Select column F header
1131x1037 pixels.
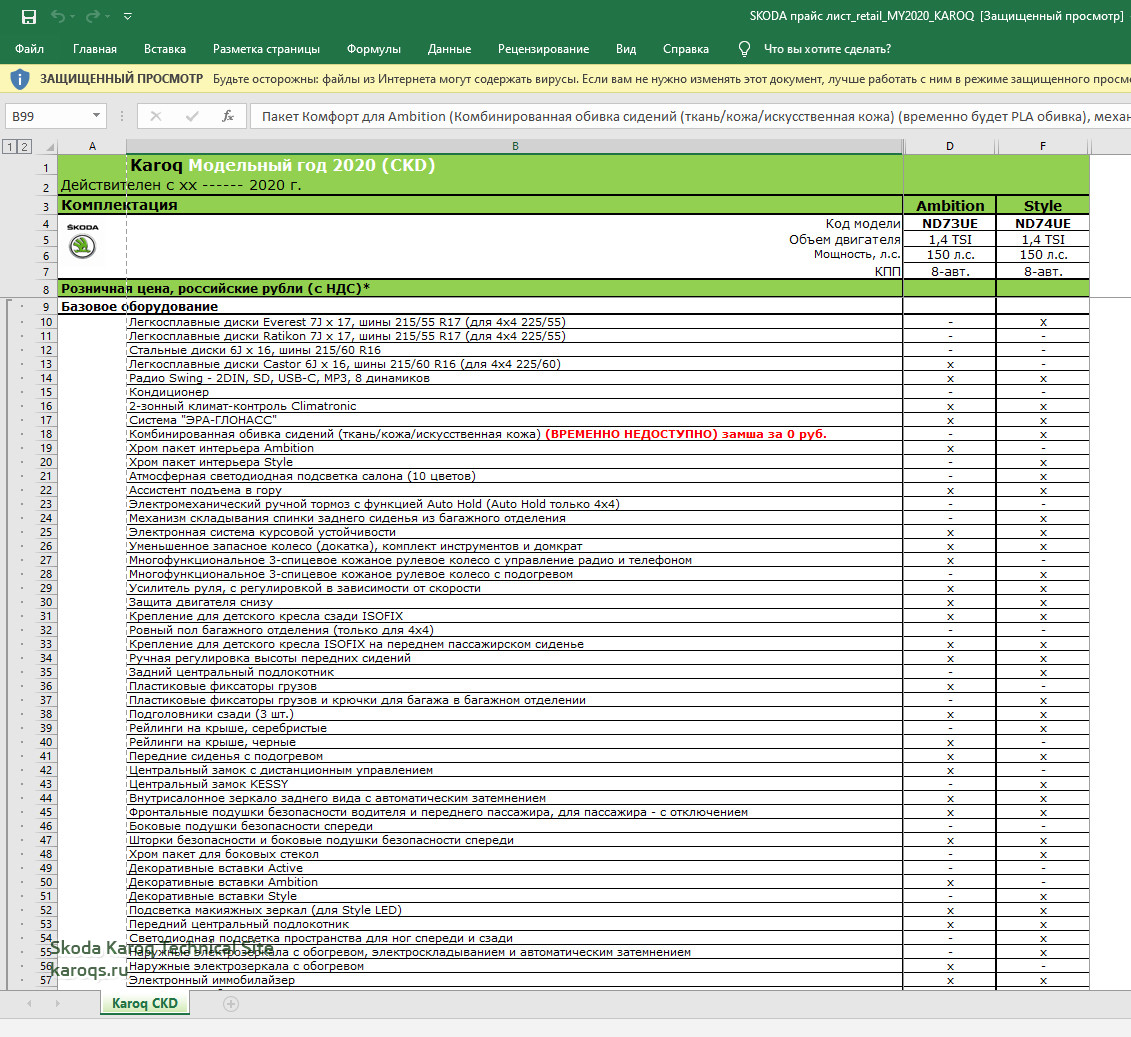click(x=1042, y=146)
